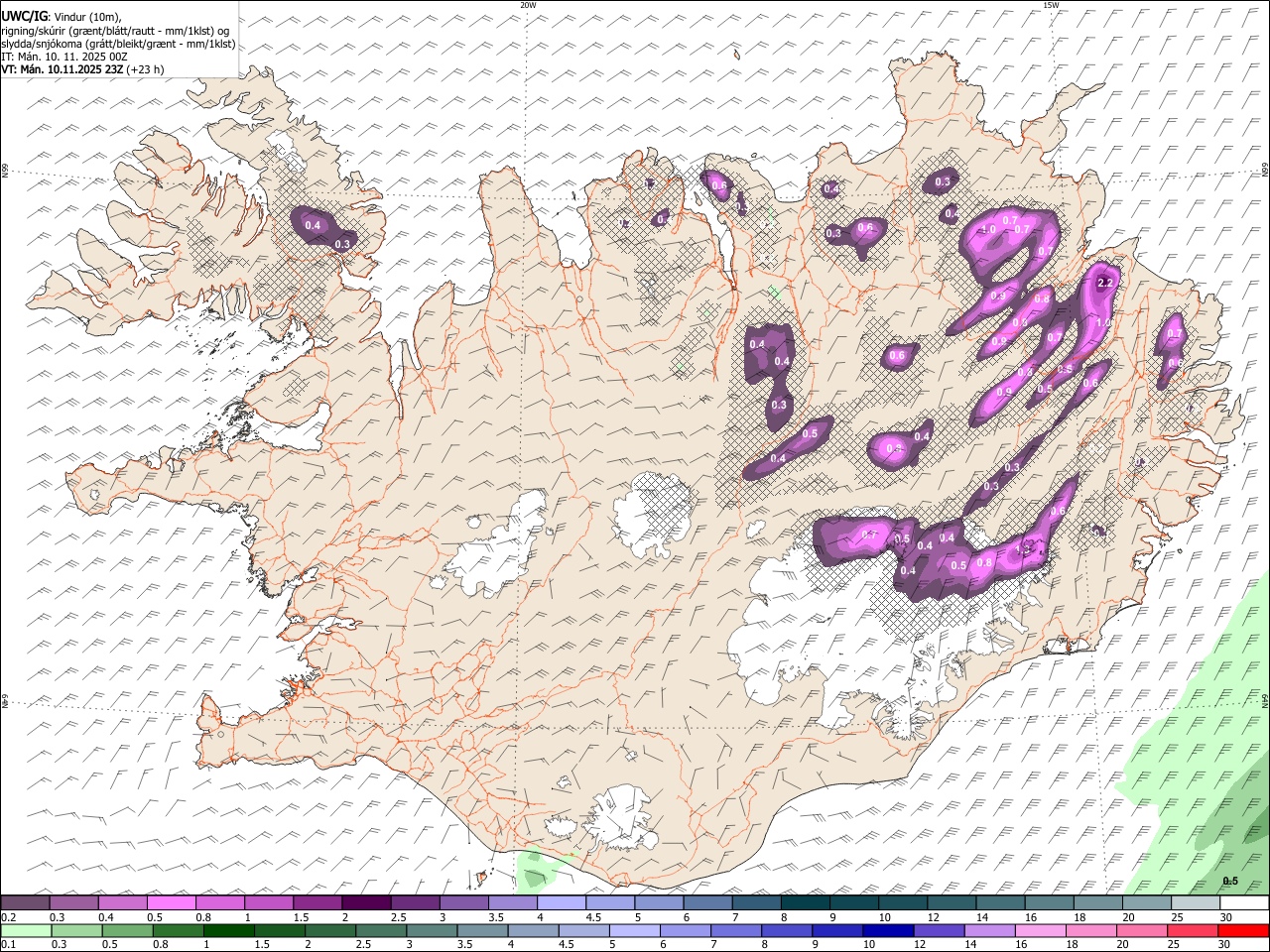Click the '15W' longitude label at top
The image size is (1270, 952).
(x=1051, y=5)
